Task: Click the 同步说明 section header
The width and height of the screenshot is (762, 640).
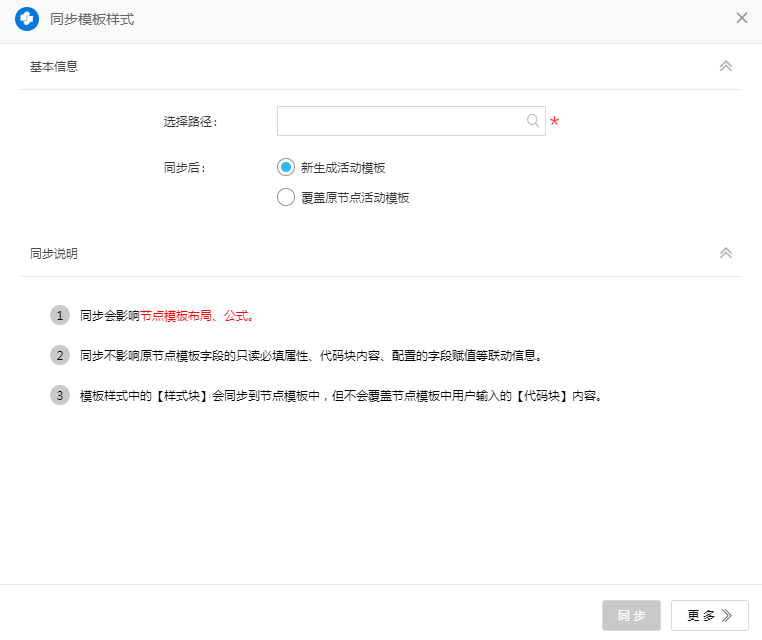Action: tap(54, 254)
